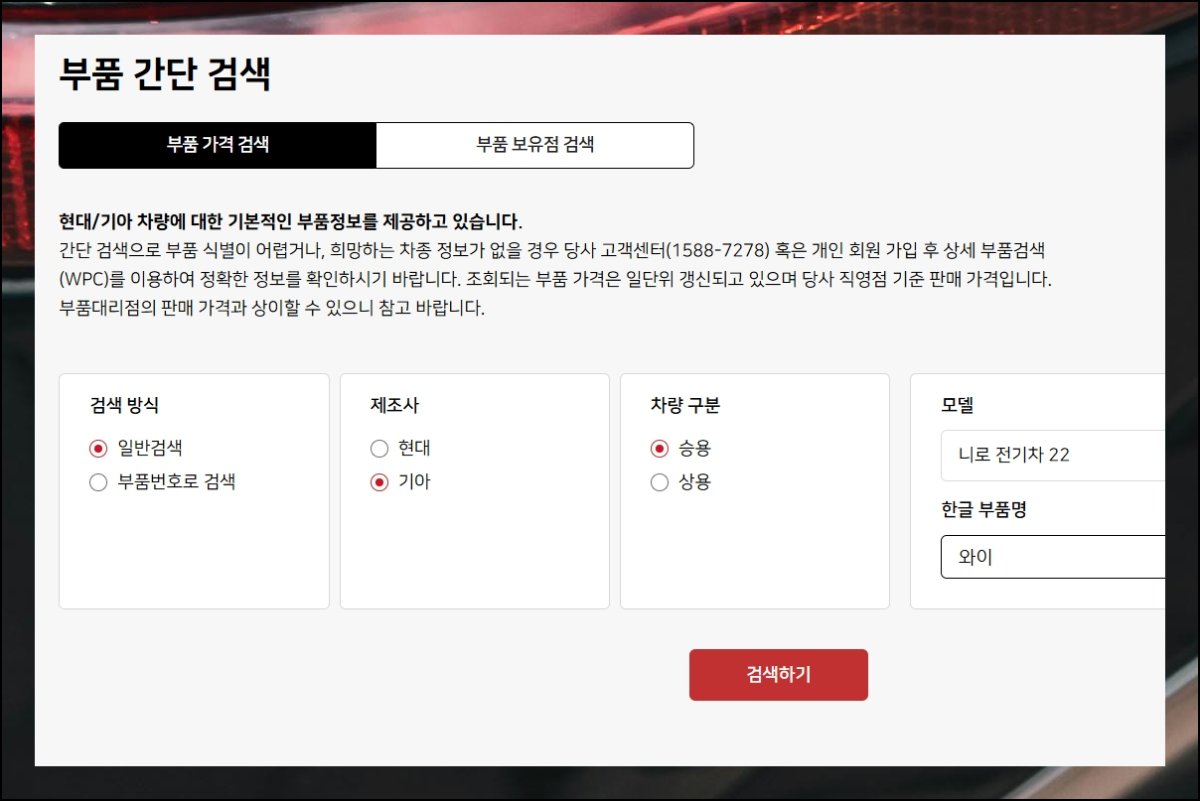Click the 차량 구분 label
The image size is (1200, 801).
(x=685, y=406)
